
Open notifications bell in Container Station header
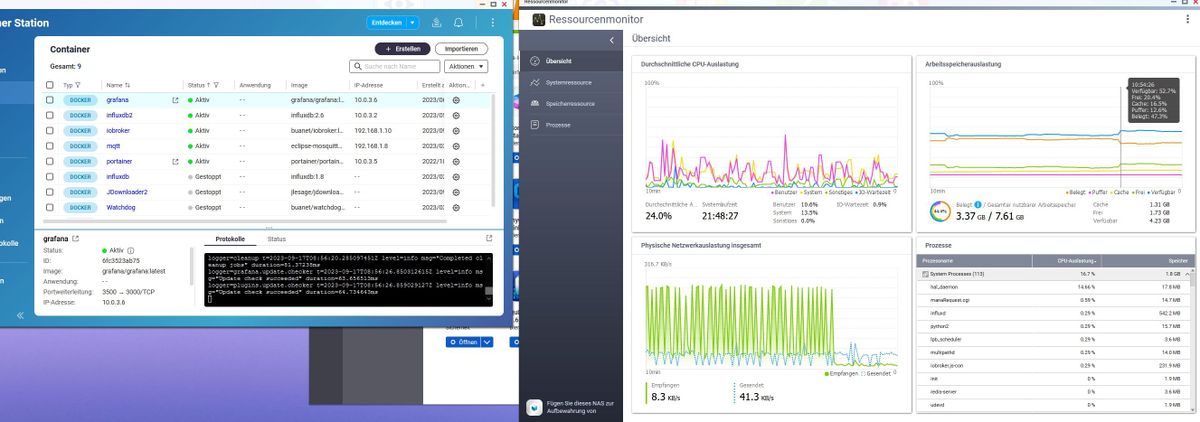(x=458, y=22)
